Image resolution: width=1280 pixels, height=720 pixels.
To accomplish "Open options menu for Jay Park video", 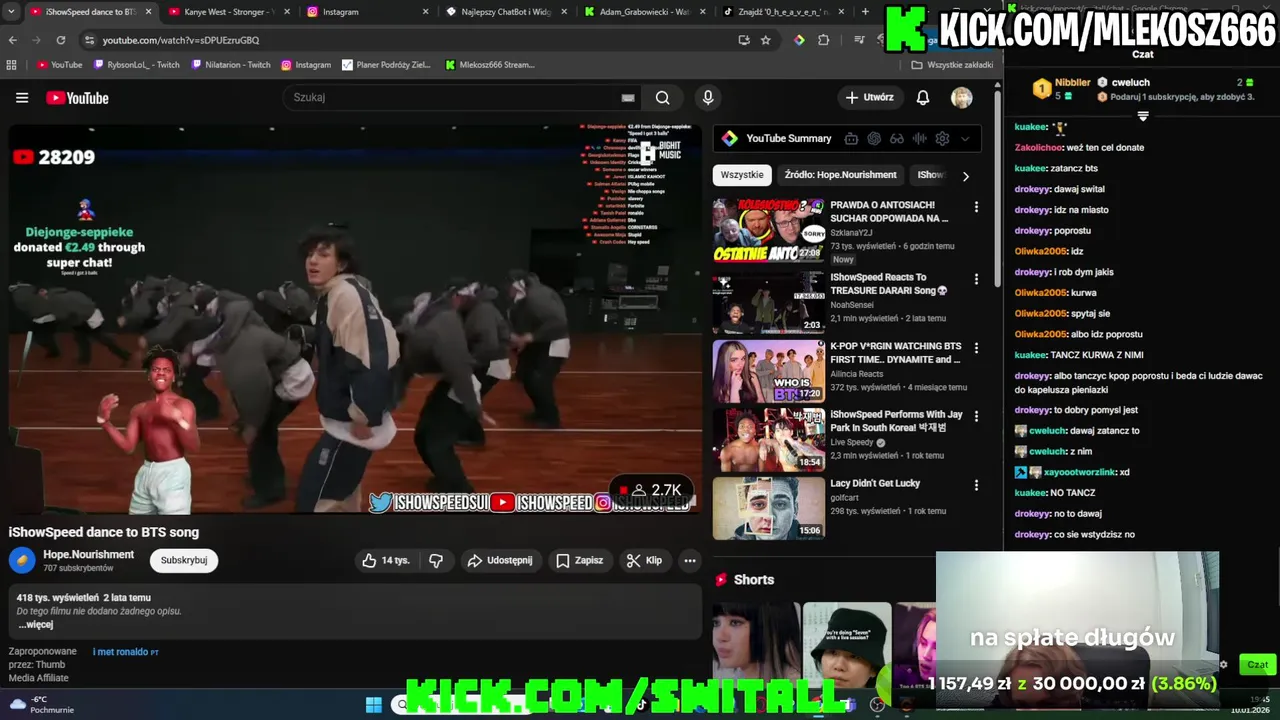I will click(976, 416).
